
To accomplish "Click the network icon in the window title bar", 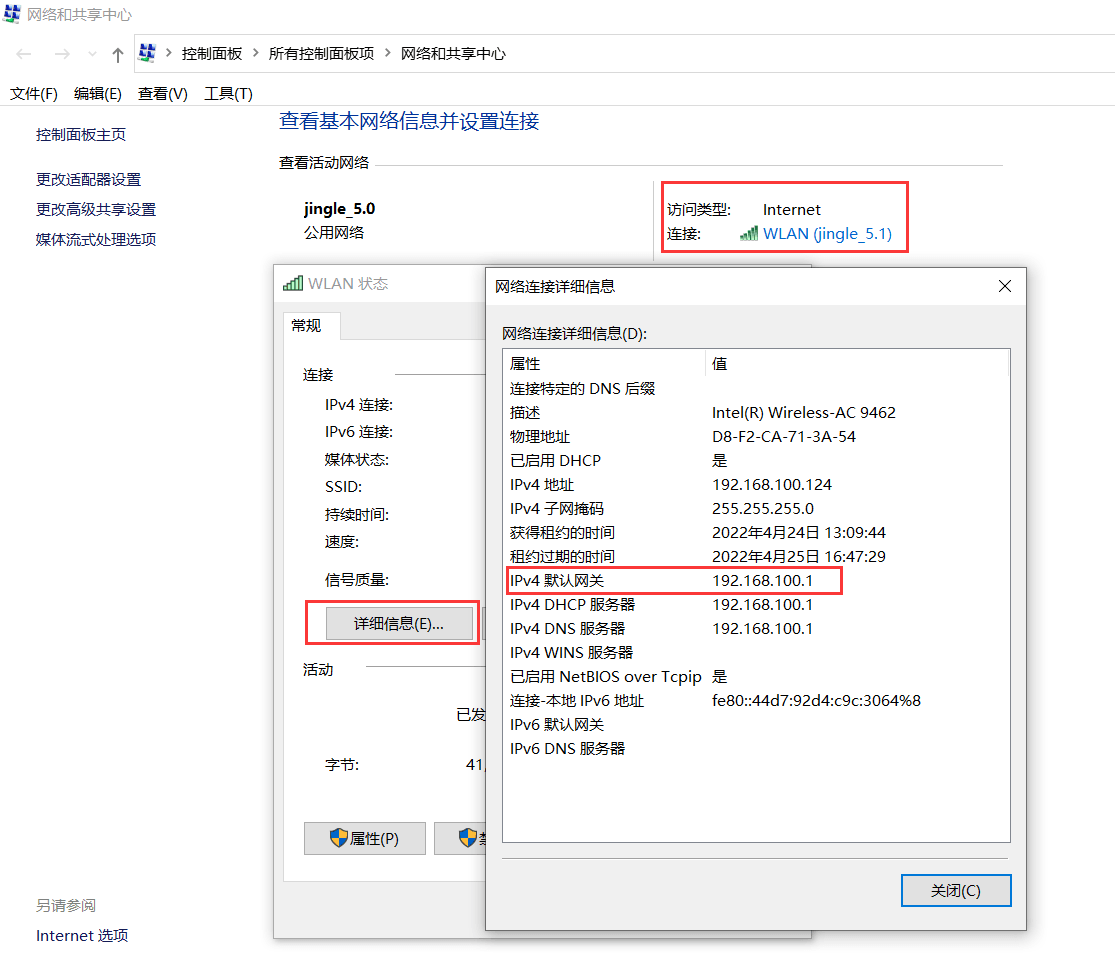I will pos(14,14).
